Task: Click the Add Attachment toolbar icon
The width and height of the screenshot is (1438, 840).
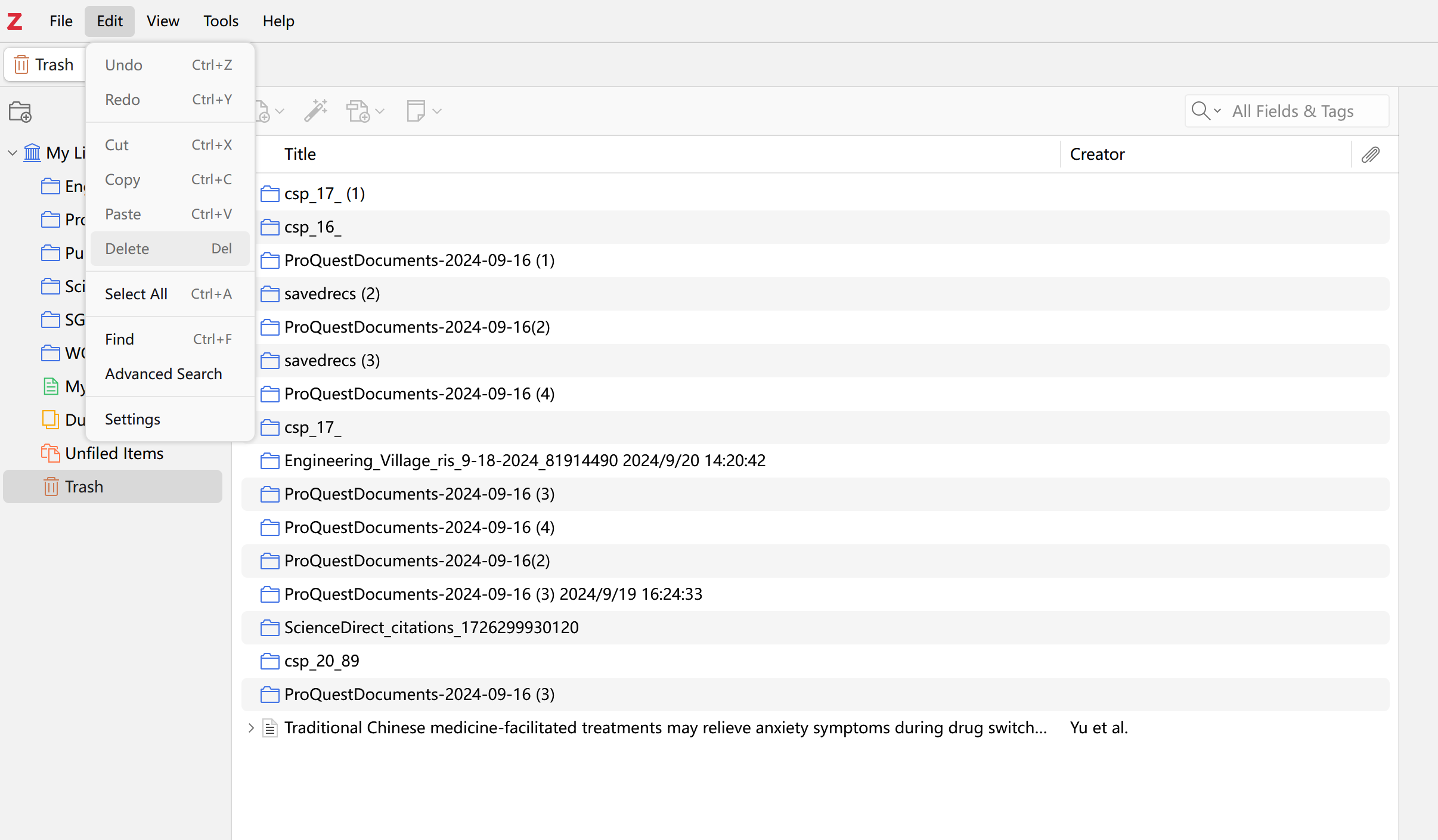Action: pos(358,111)
